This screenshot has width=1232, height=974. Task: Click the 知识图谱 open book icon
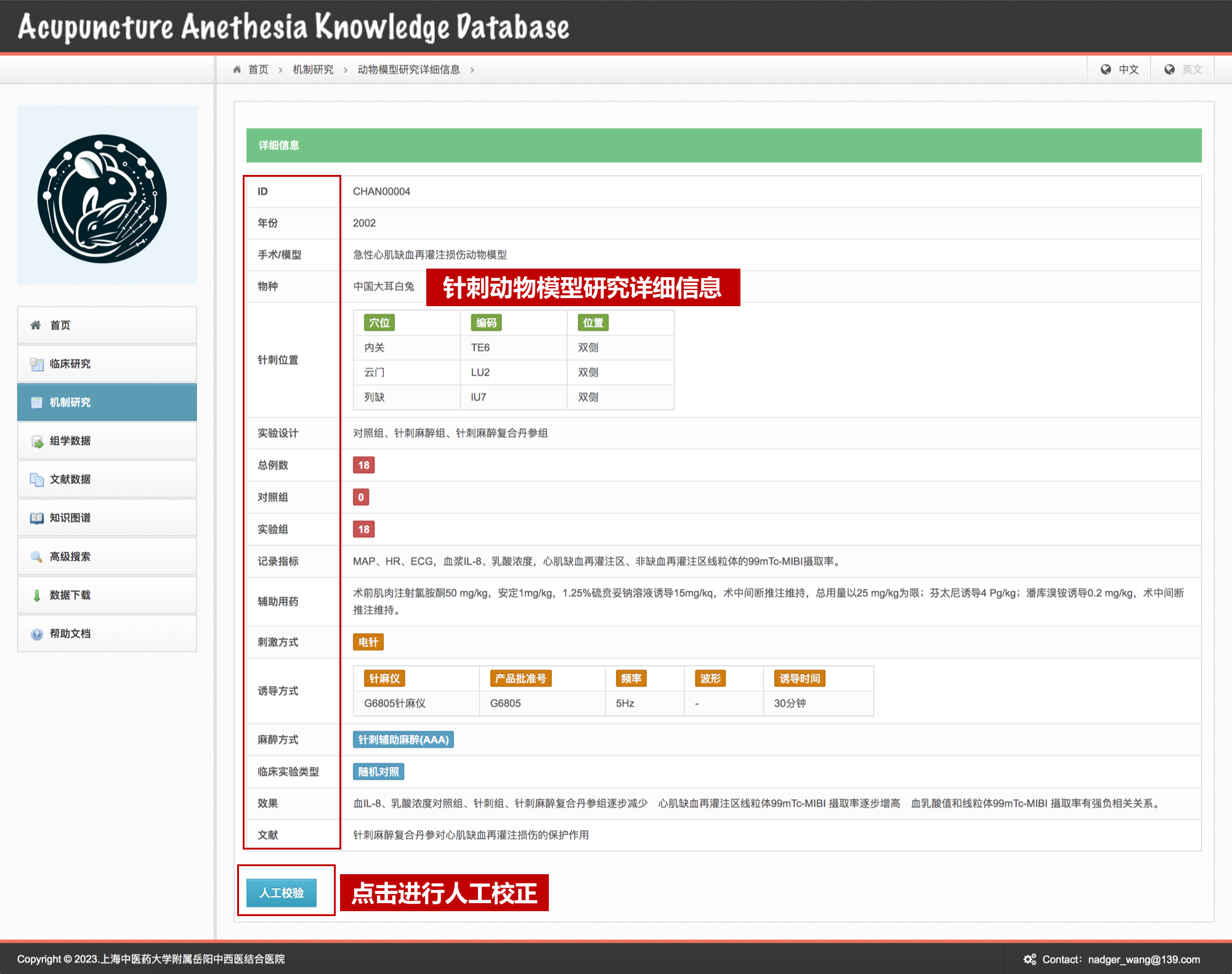[36, 518]
